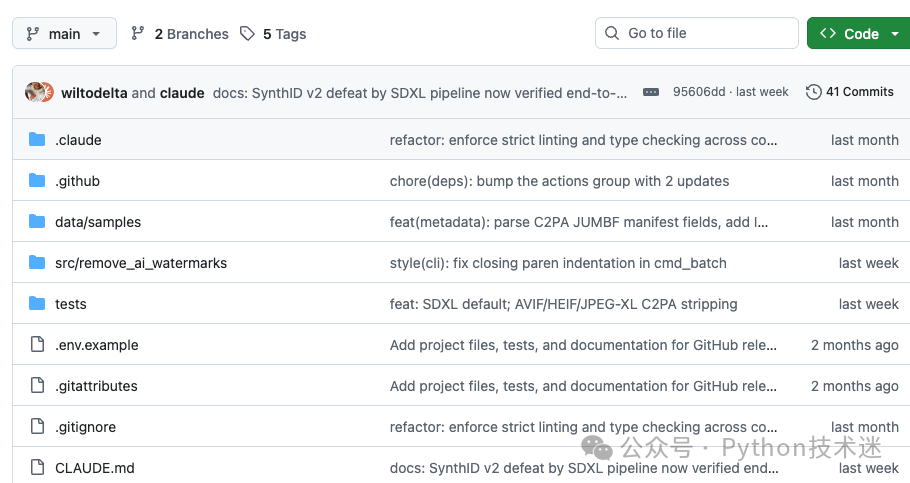Click the folder icon for .claude
Viewport: 910px width, 483px height.
[37, 139]
